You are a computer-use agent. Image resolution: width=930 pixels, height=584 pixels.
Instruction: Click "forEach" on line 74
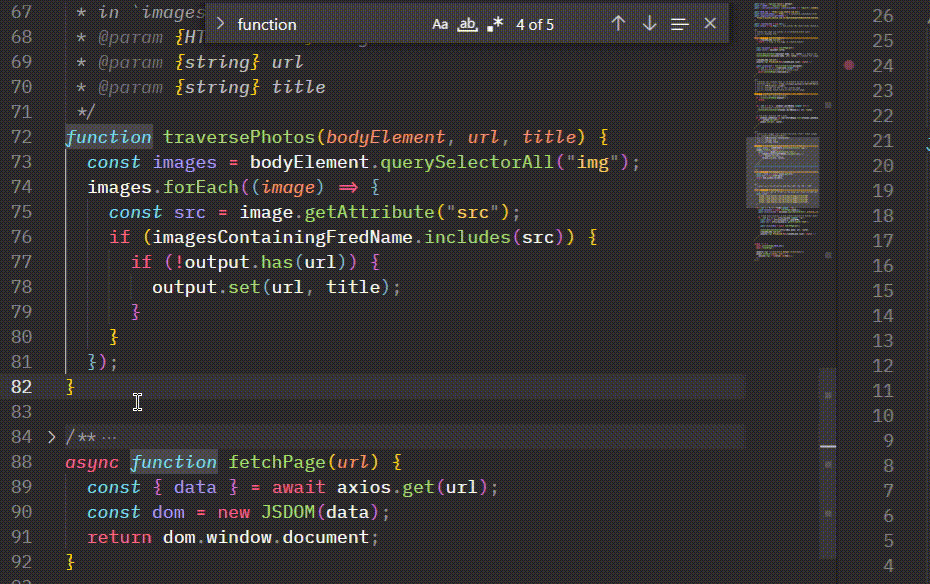pos(201,187)
